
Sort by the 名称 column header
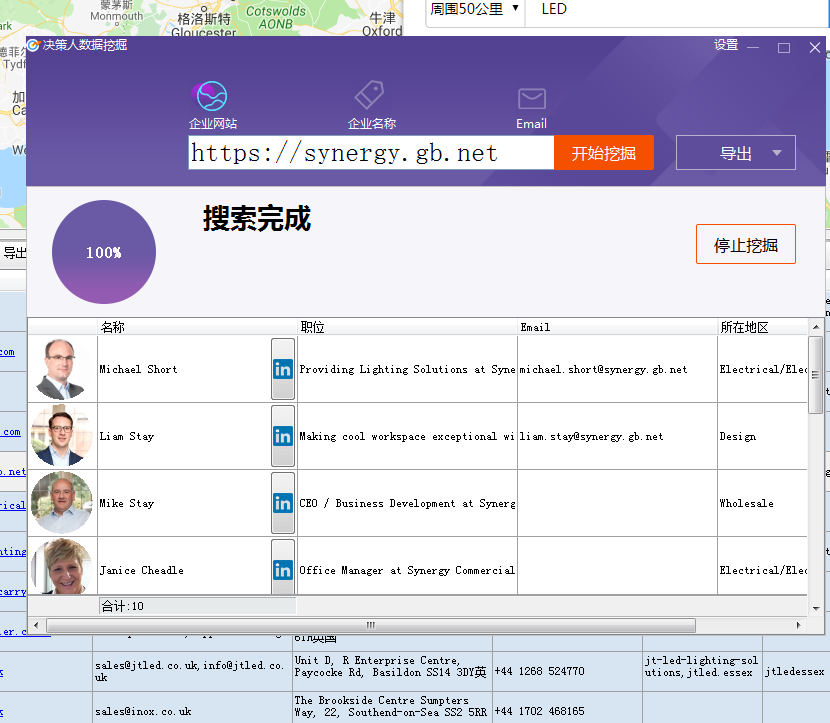[197, 327]
